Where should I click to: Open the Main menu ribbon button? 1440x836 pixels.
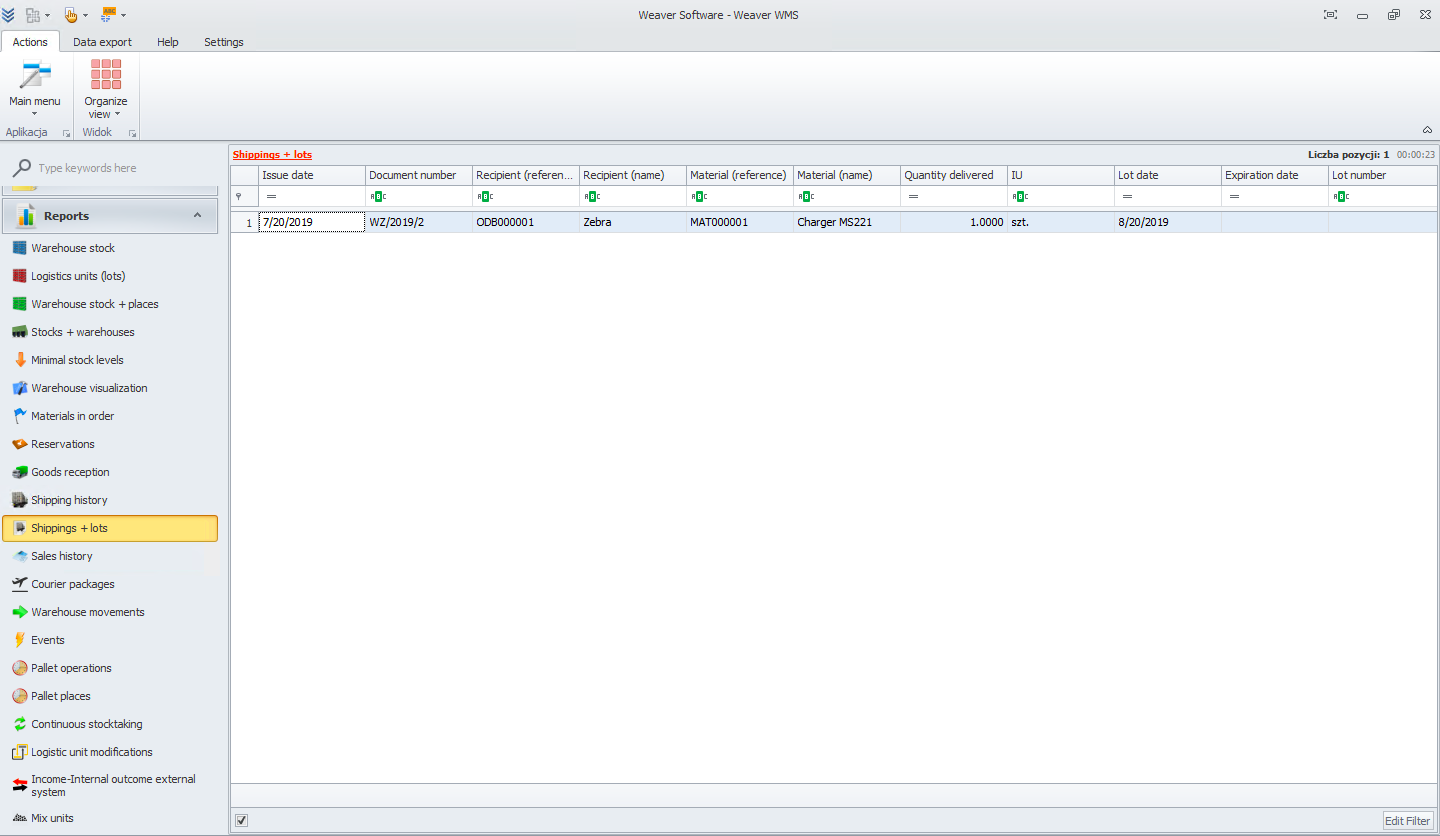(34, 89)
